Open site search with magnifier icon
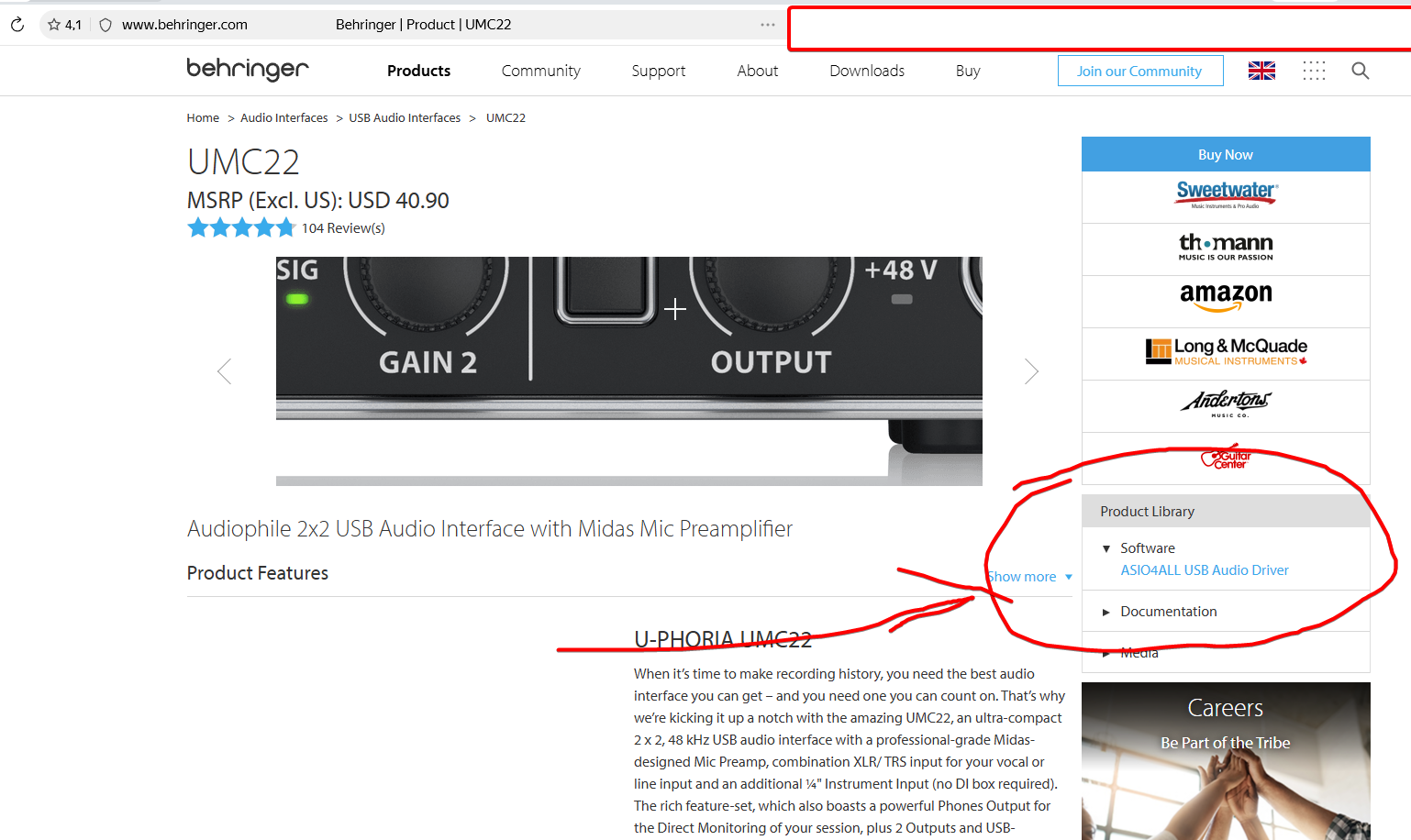This screenshot has height=840, width=1411. [1361, 71]
